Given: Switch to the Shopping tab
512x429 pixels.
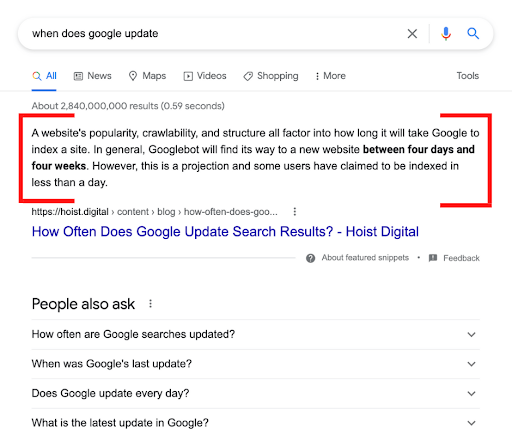Looking at the screenshot, I should coord(271,76).
